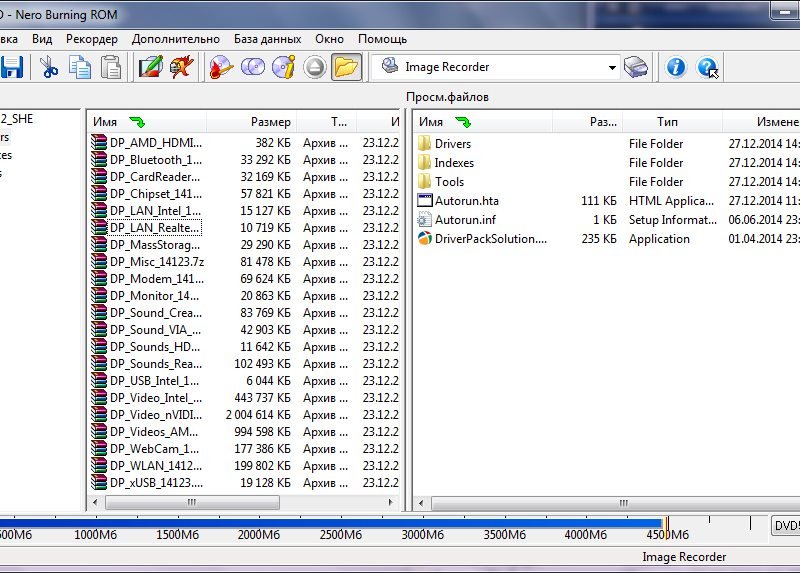This screenshot has height=573, width=800.
Task: Click the 443 737 КБ size cell
Action: [262, 398]
